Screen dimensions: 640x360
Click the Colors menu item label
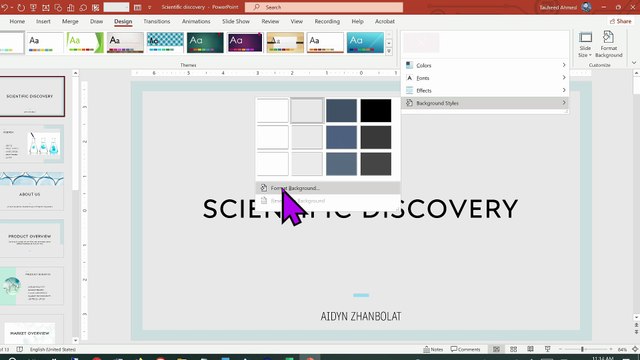coord(424,65)
